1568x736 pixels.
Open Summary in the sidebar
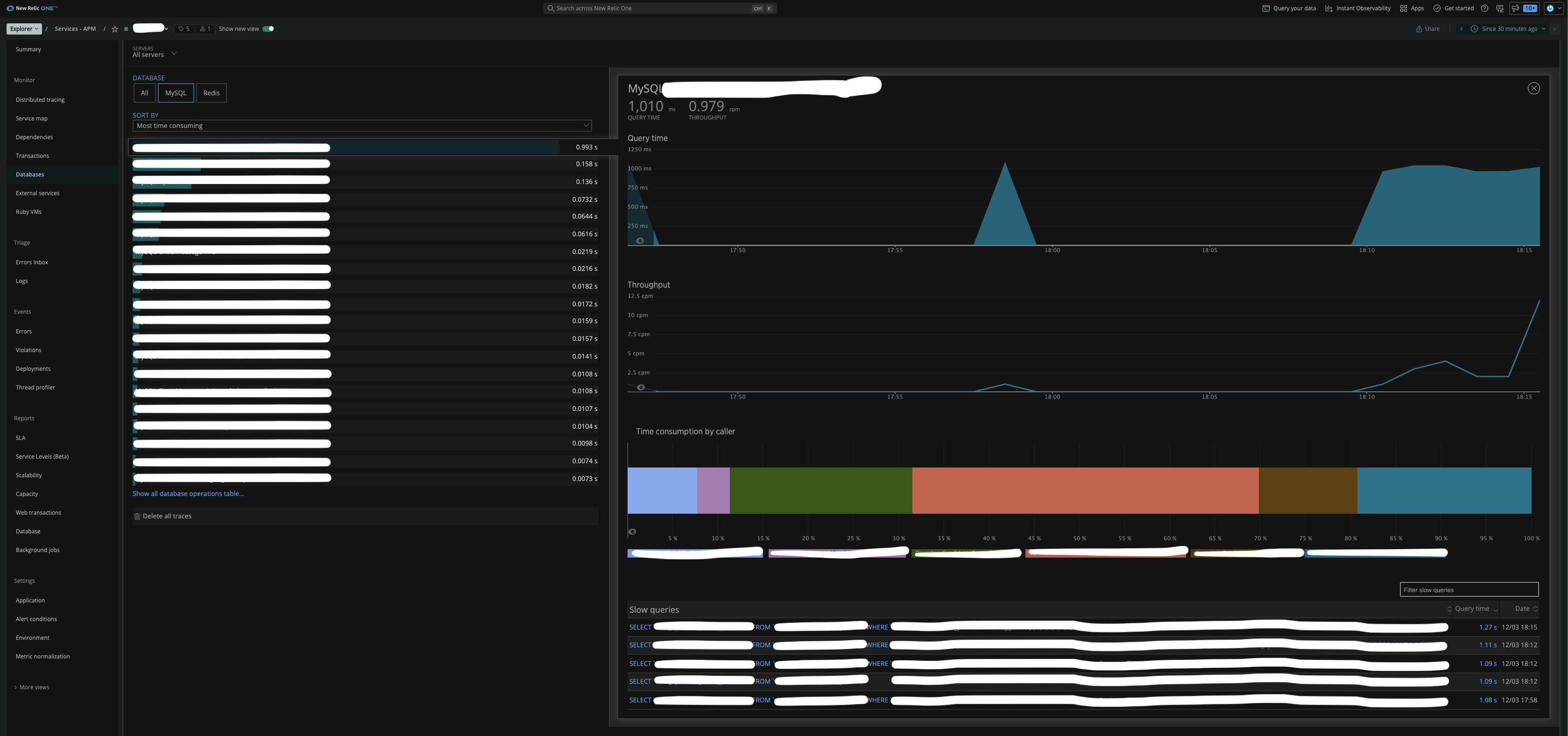tap(28, 50)
